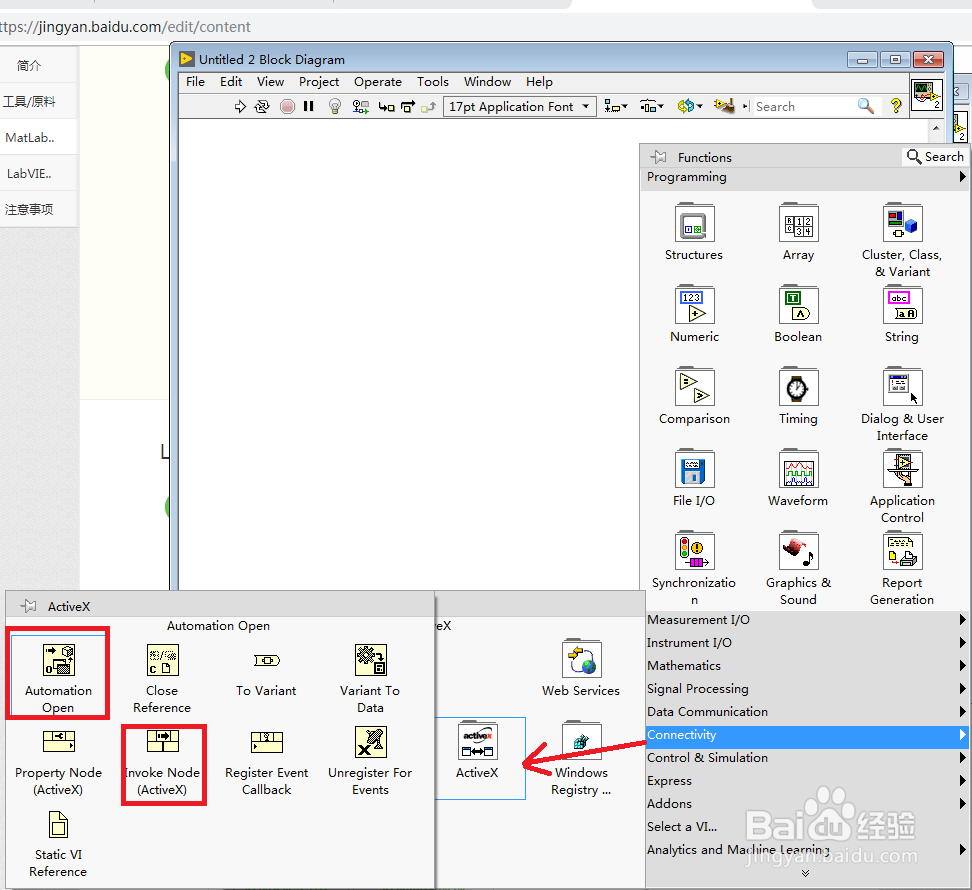Viewport: 972px width, 890px height.
Task: Click the Pause button
Action: pyautogui.click(x=309, y=107)
